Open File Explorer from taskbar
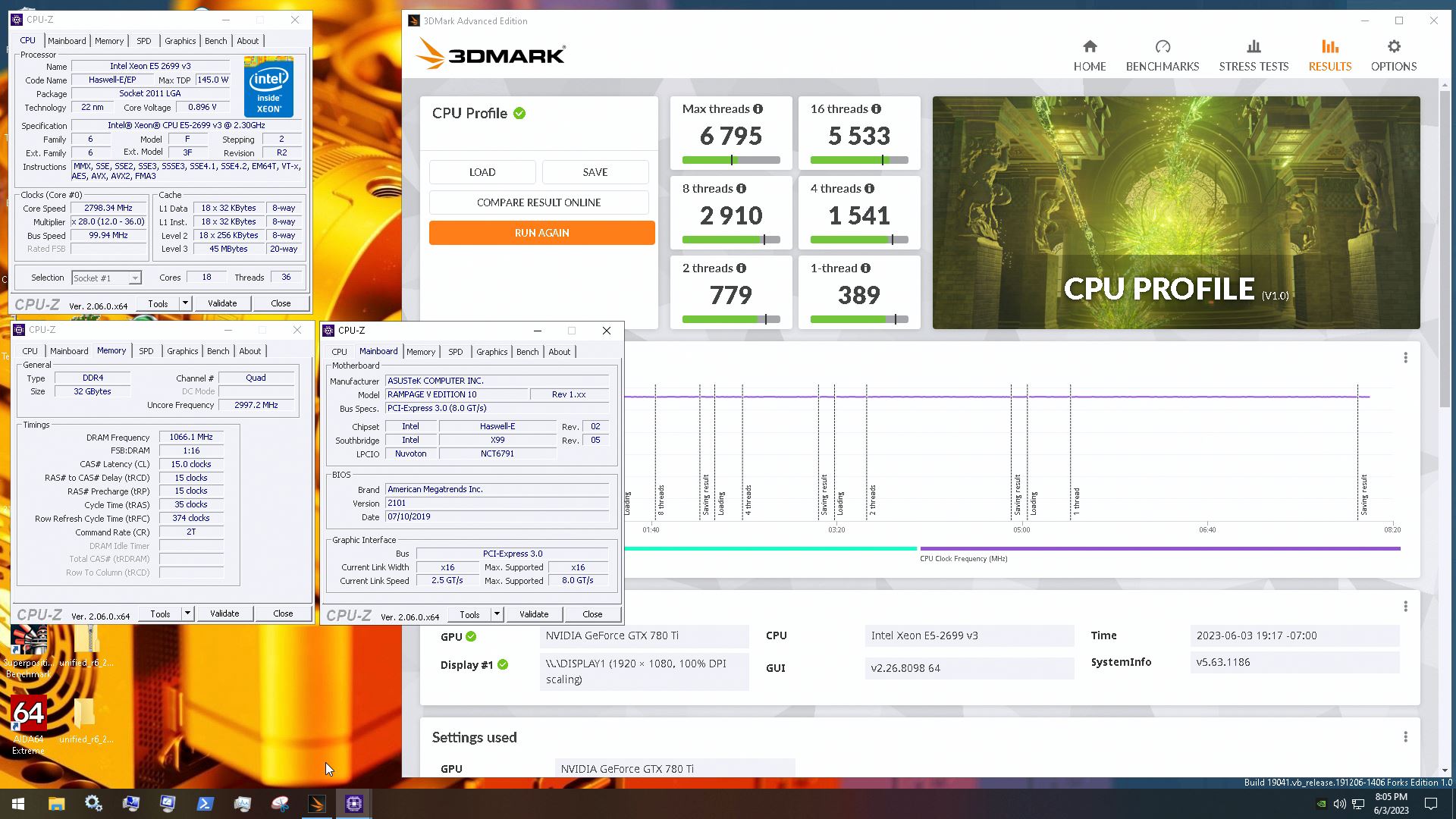 56,804
